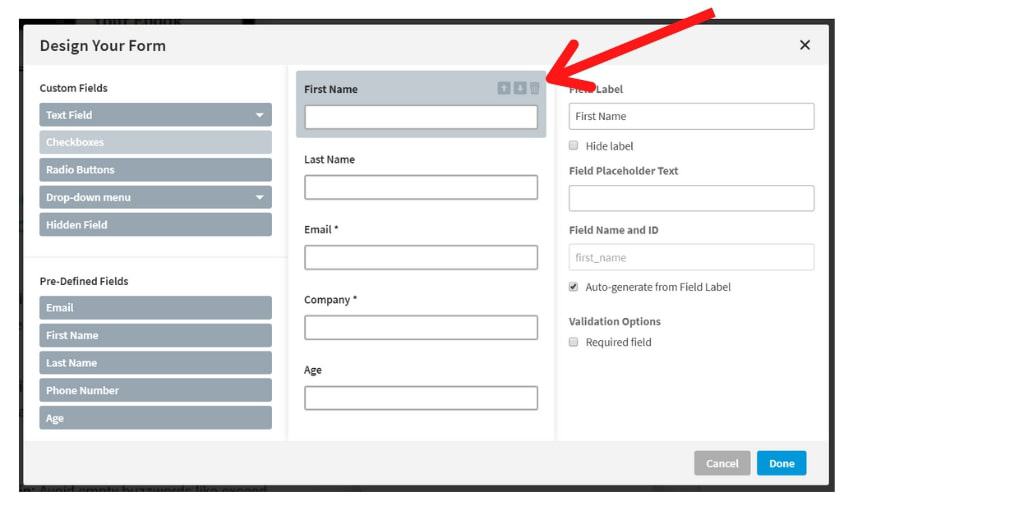The image size is (1024, 512).
Task: Click the First Name form input
Action: (421, 117)
